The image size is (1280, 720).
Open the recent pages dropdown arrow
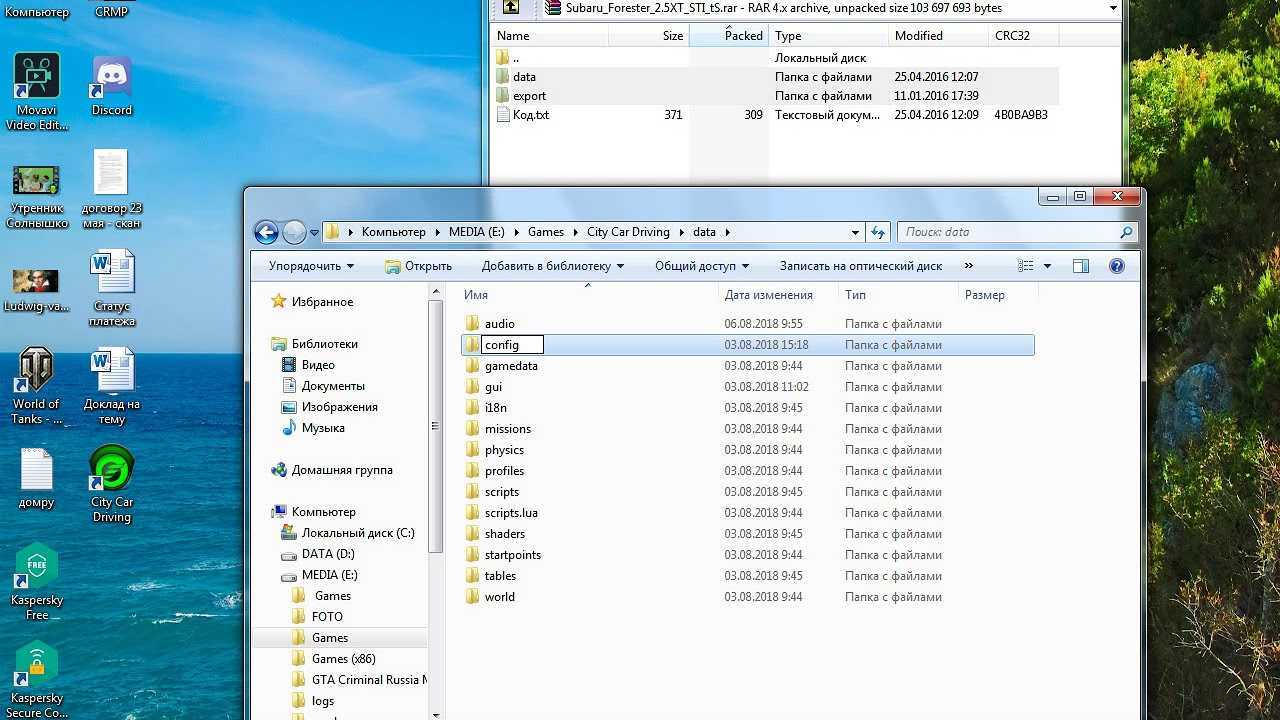coord(314,233)
